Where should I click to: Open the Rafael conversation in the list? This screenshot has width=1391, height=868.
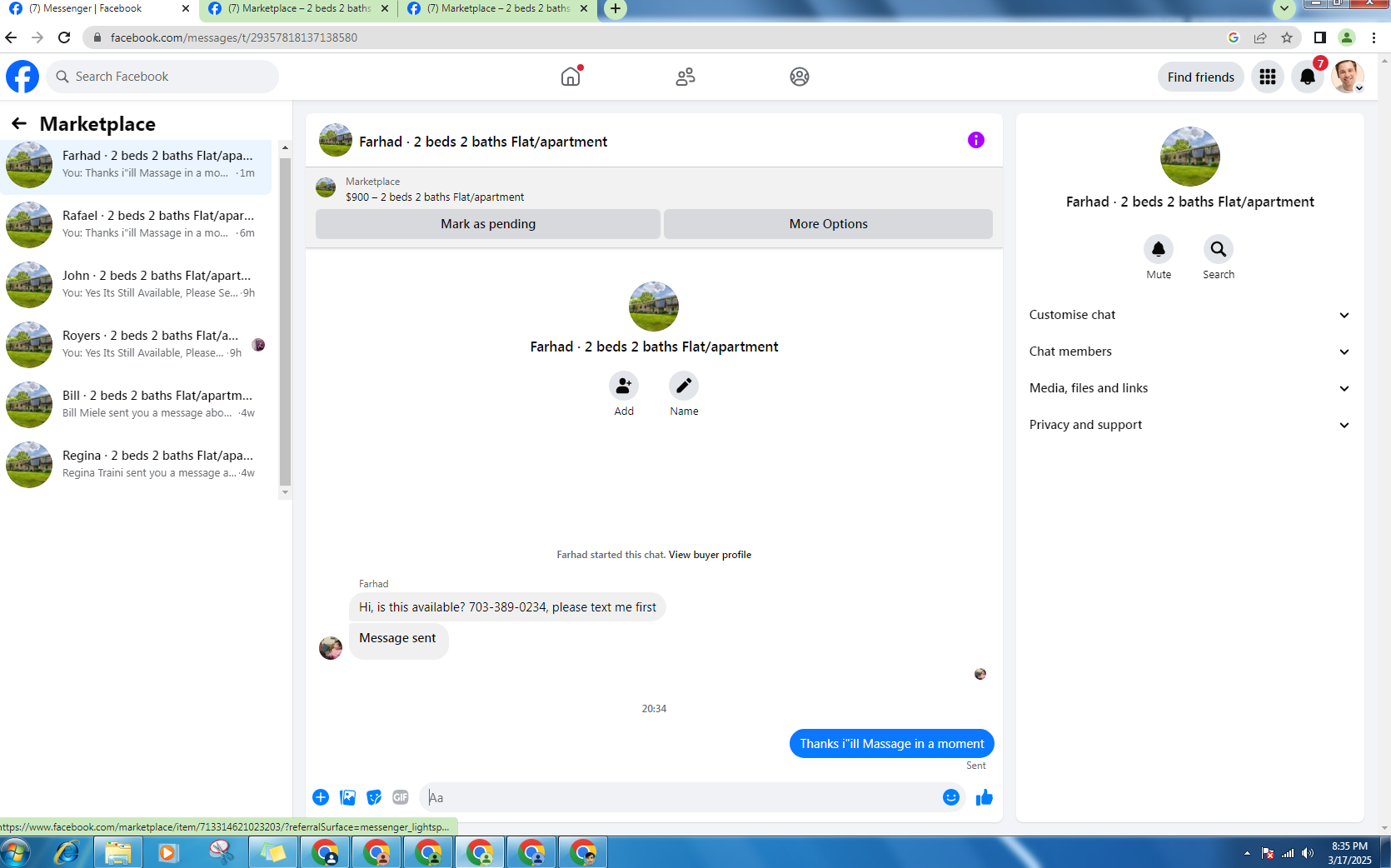point(137,225)
